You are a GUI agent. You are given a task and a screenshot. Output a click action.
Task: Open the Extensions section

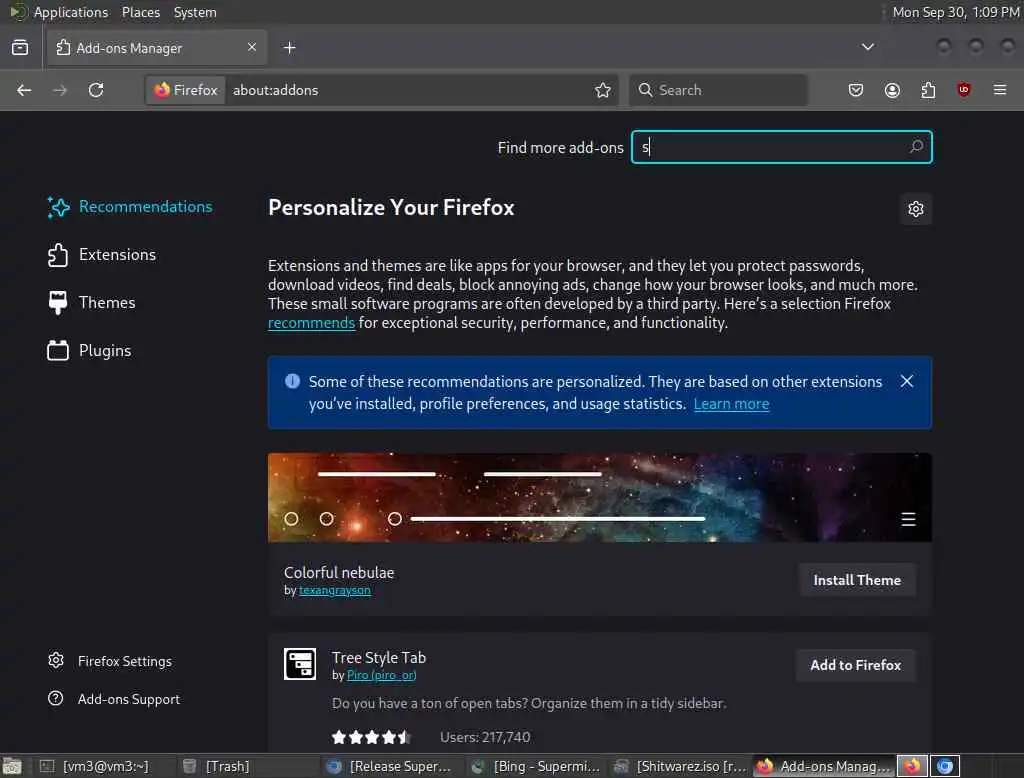coord(102,255)
